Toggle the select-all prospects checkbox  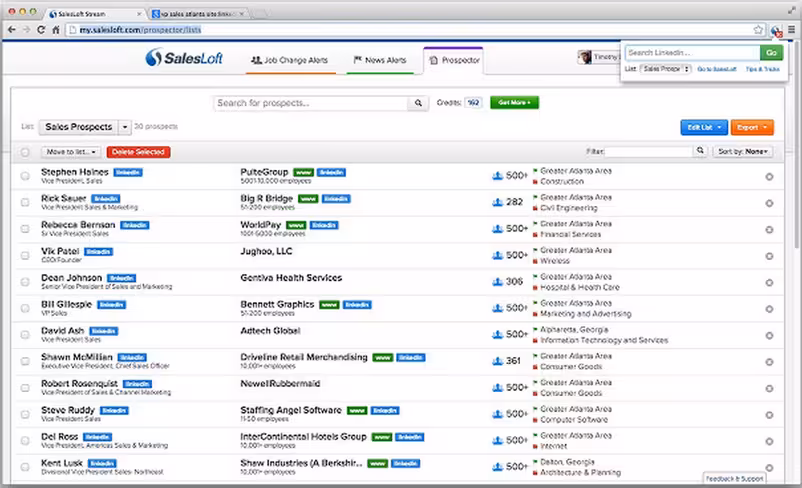tap(25, 152)
